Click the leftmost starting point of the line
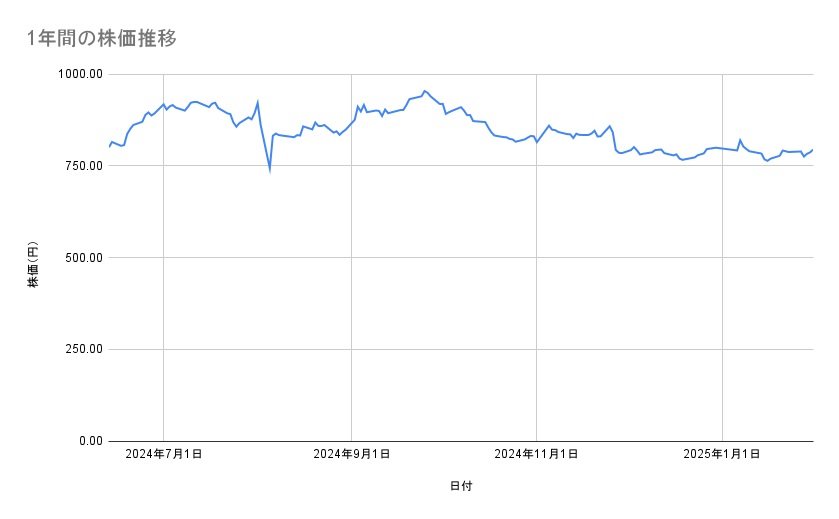This screenshot has width=839, height=519. click(x=109, y=147)
